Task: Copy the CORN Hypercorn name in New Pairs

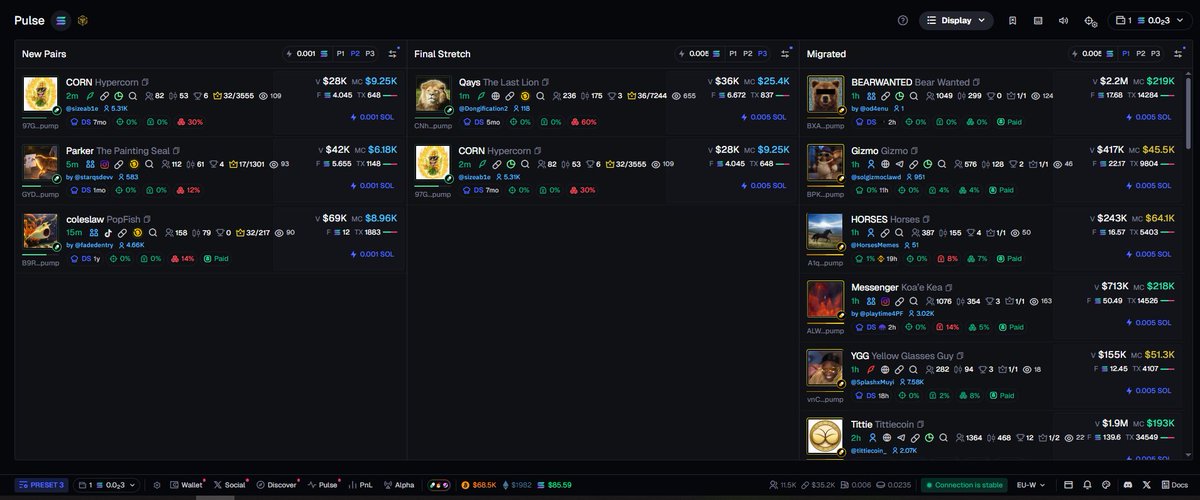Action: [145, 82]
